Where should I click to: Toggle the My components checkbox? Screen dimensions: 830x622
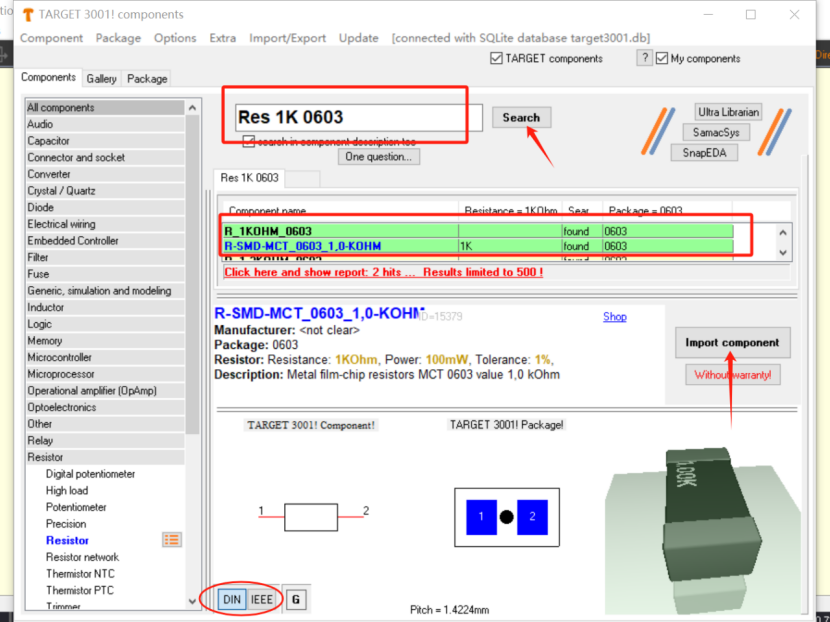coord(662,58)
